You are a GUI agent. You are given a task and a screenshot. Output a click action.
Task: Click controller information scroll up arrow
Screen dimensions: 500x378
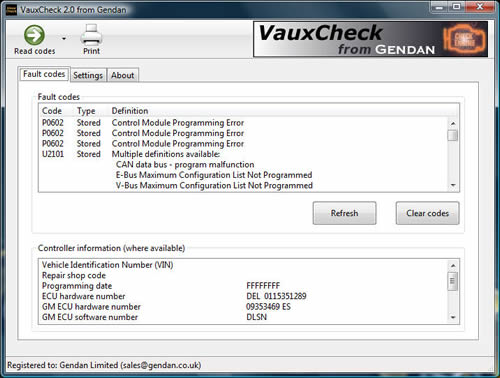tap(453, 266)
